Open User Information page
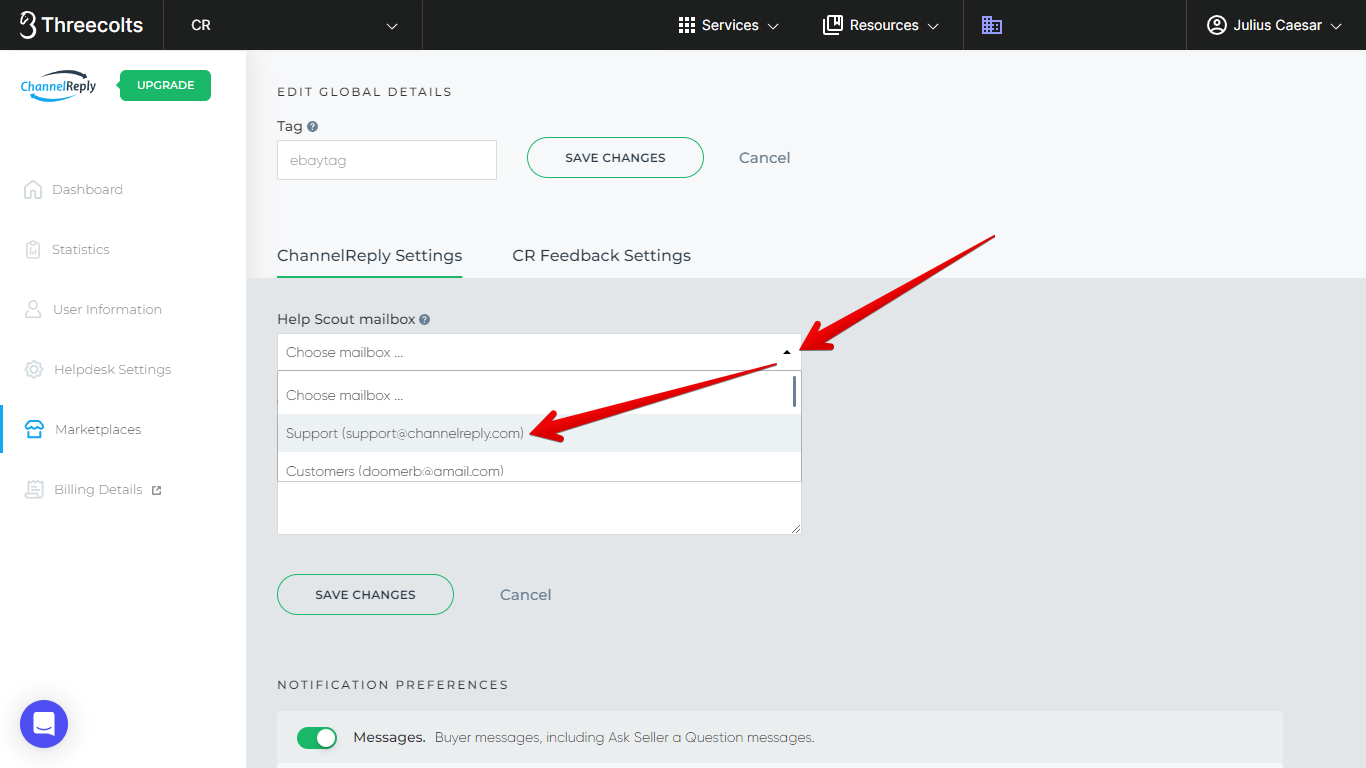Viewport: 1366px width, 768px height. [107, 309]
